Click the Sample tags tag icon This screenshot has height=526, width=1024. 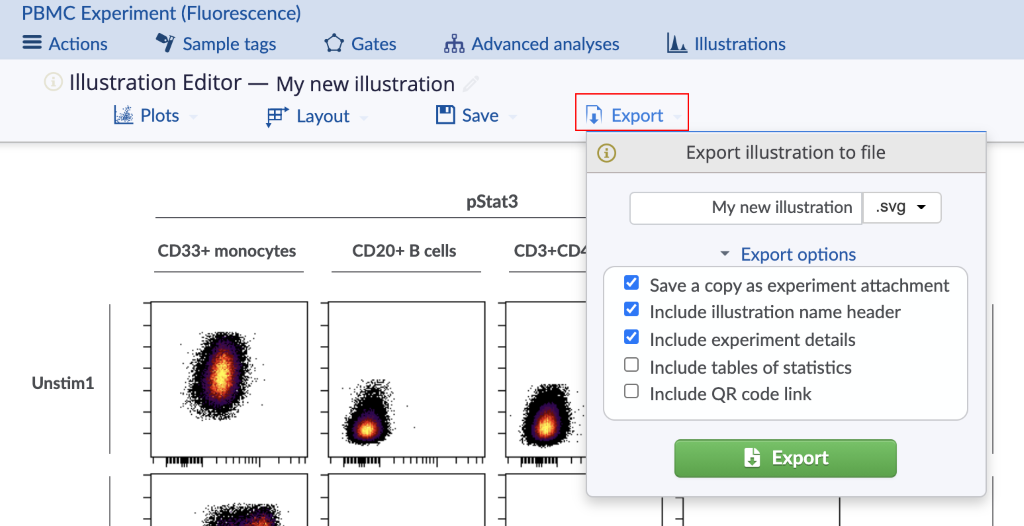click(x=165, y=43)
